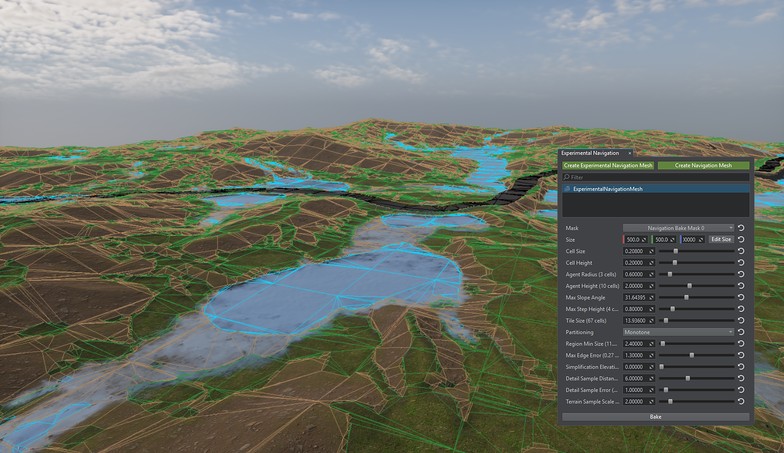Reset Max Edge Error to default

click(741, 355)
